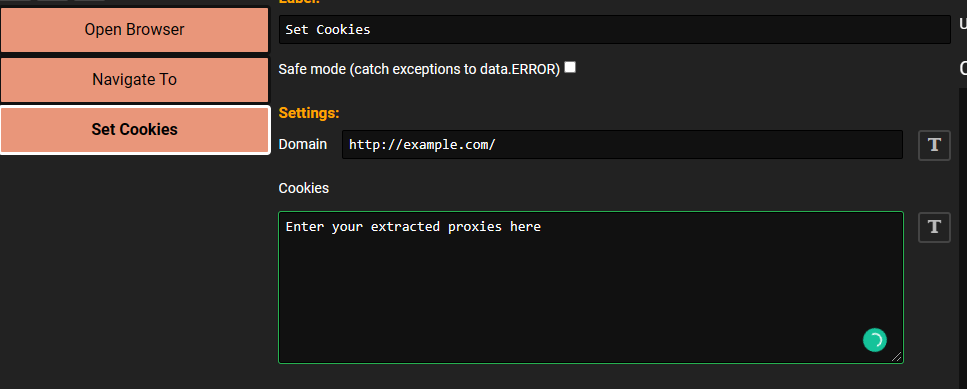This screenshot has height=389, width=967.
Task: Click the resize grip of Cookies textarea
Action: pyautogui.click(x=897, y=356)
